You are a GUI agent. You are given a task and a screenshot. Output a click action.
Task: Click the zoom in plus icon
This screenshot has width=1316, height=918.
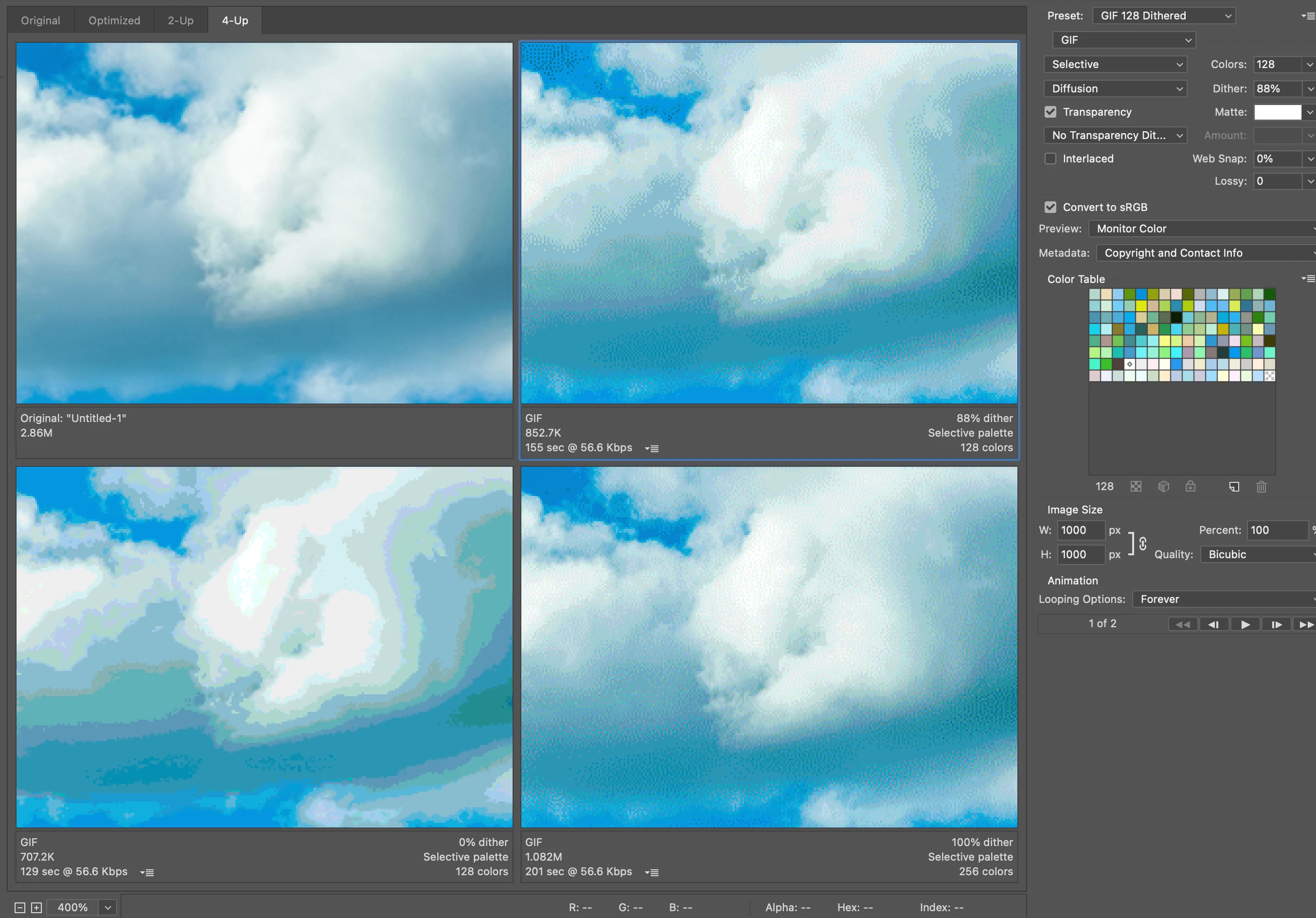pyautogui.click(x=36, y=908)
